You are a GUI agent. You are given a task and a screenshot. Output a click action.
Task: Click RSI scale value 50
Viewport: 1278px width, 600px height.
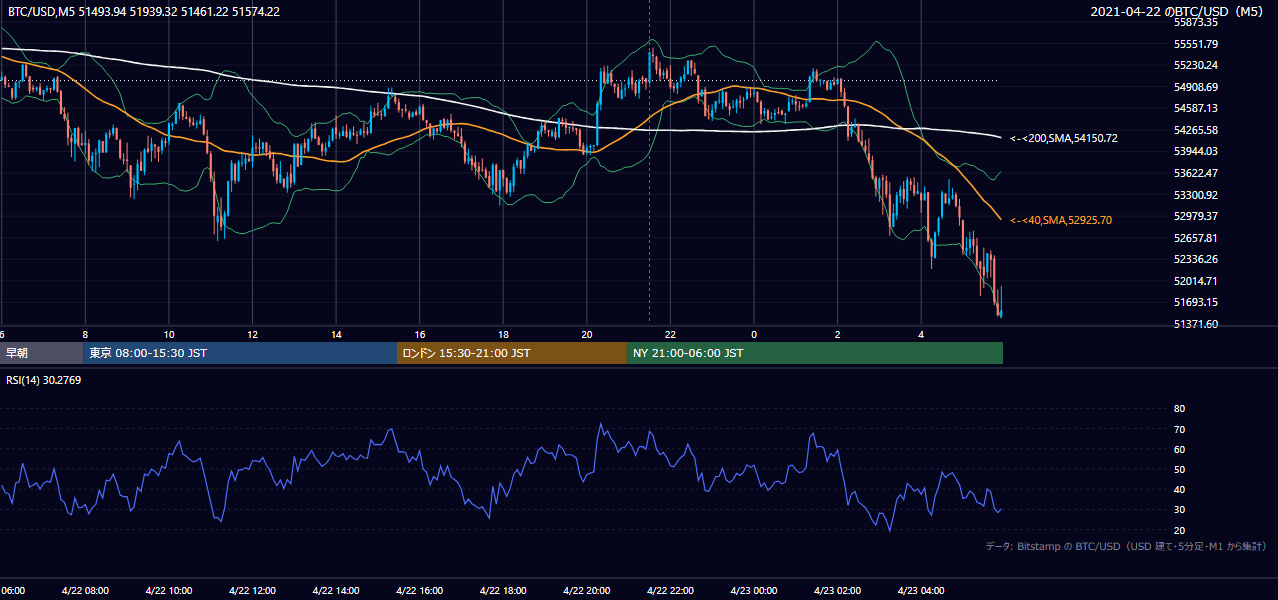(1179, 469)
